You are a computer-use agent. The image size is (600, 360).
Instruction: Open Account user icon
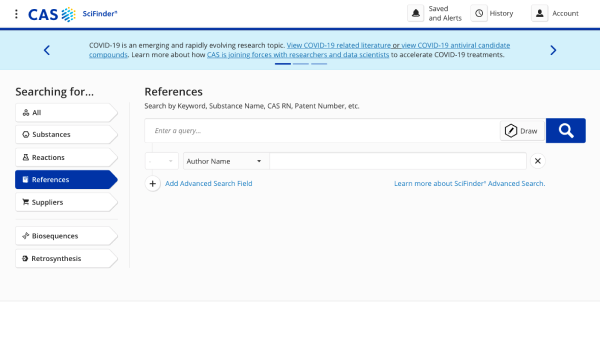pos(540,13)
